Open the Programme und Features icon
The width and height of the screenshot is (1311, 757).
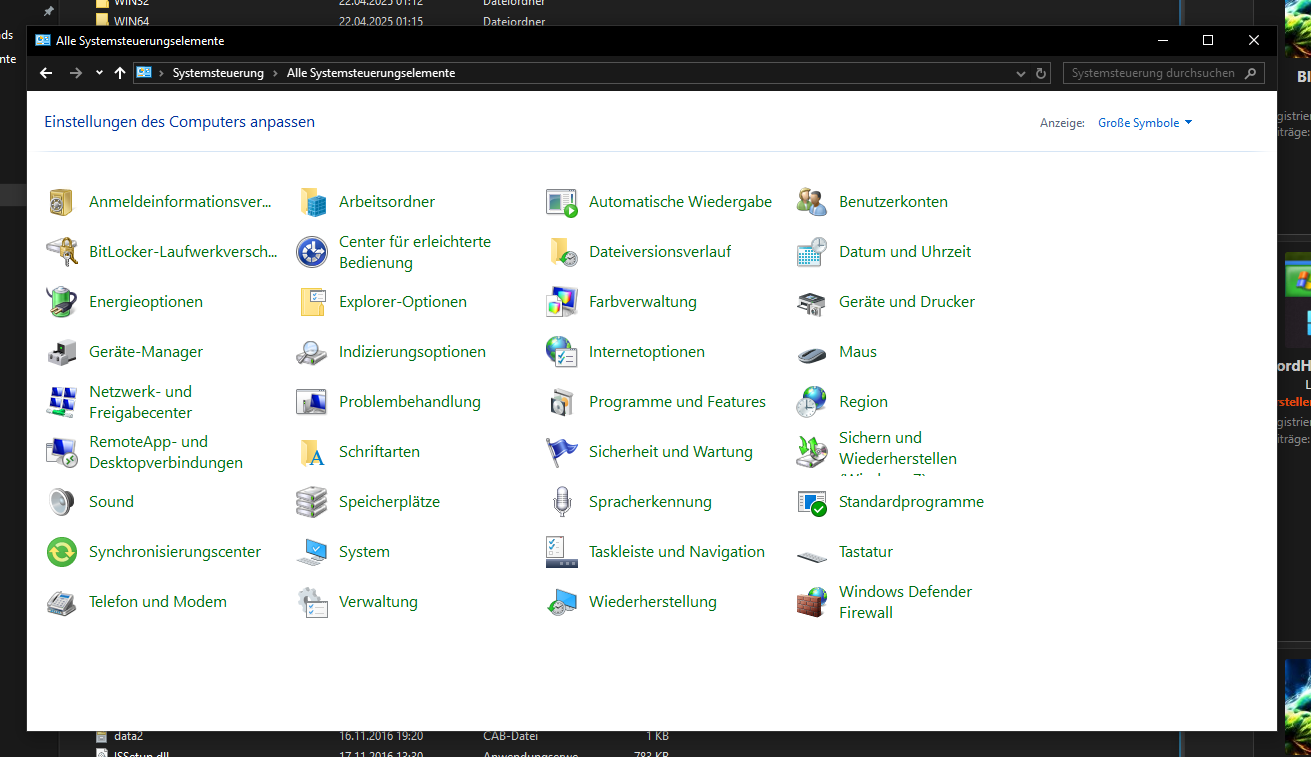click(562, 402)
